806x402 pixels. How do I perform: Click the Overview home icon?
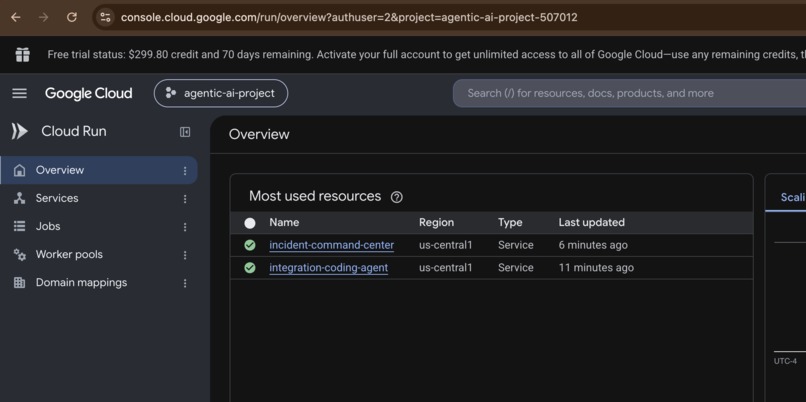pos(20,170)
